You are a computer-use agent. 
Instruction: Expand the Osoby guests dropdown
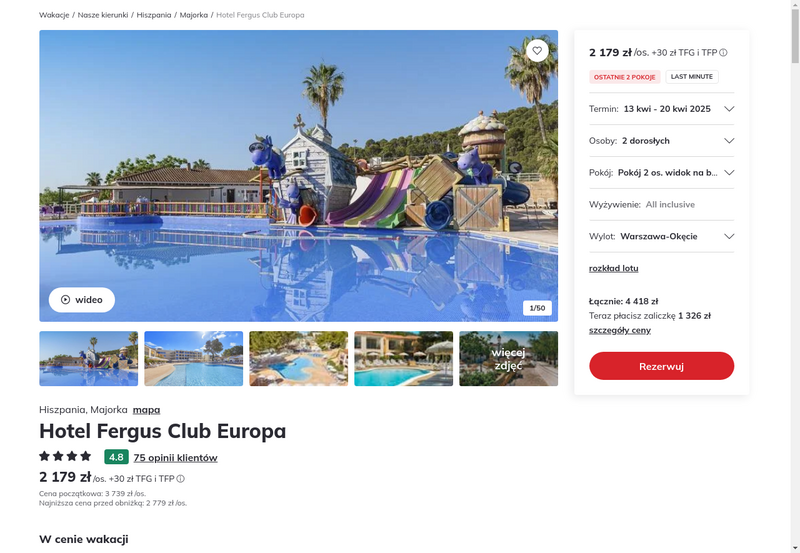pyautogui.click(x=661, y=141)
